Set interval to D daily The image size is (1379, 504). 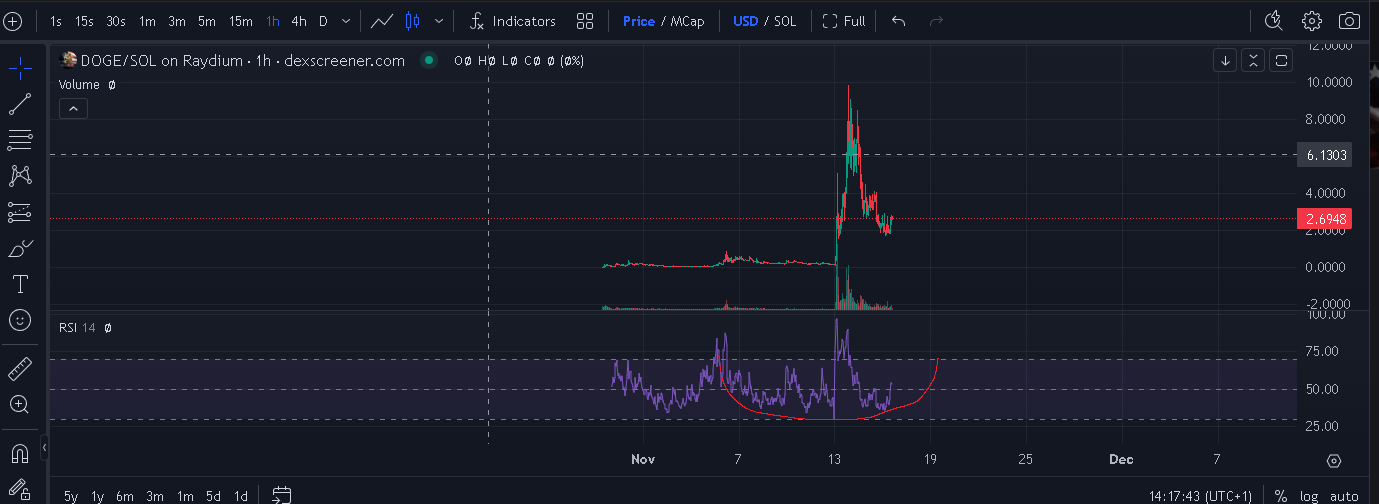click(323, 20)
